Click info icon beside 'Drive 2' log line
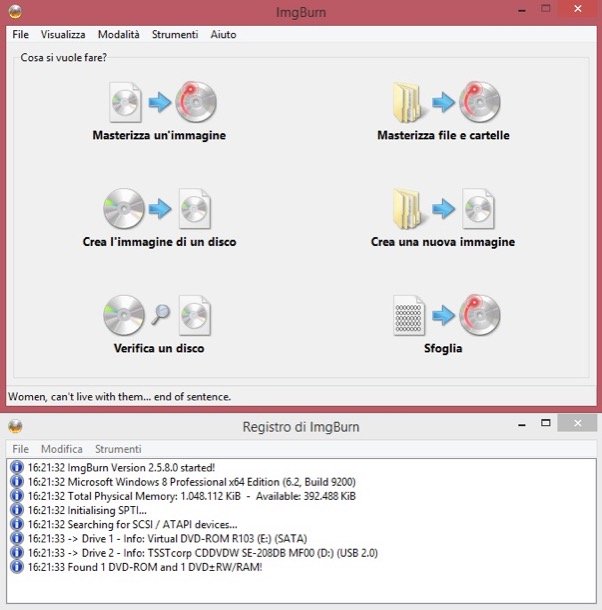 pyautogui.click(x=17, y=552)
